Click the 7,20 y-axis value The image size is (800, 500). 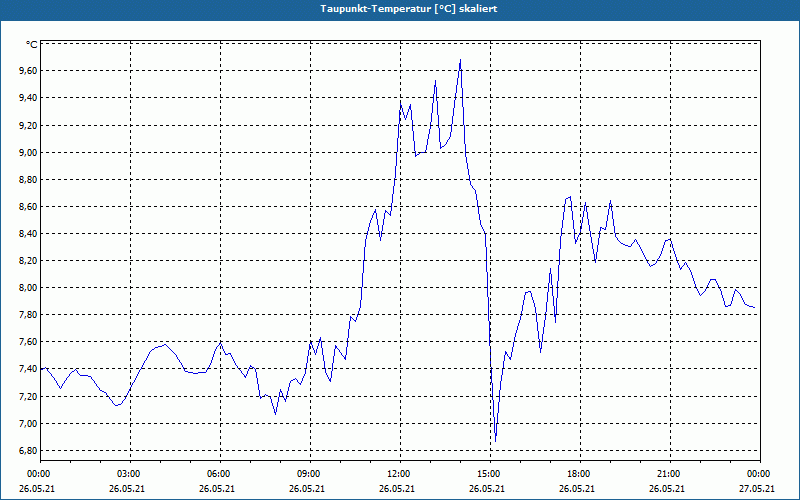click(x=28, y=396)
